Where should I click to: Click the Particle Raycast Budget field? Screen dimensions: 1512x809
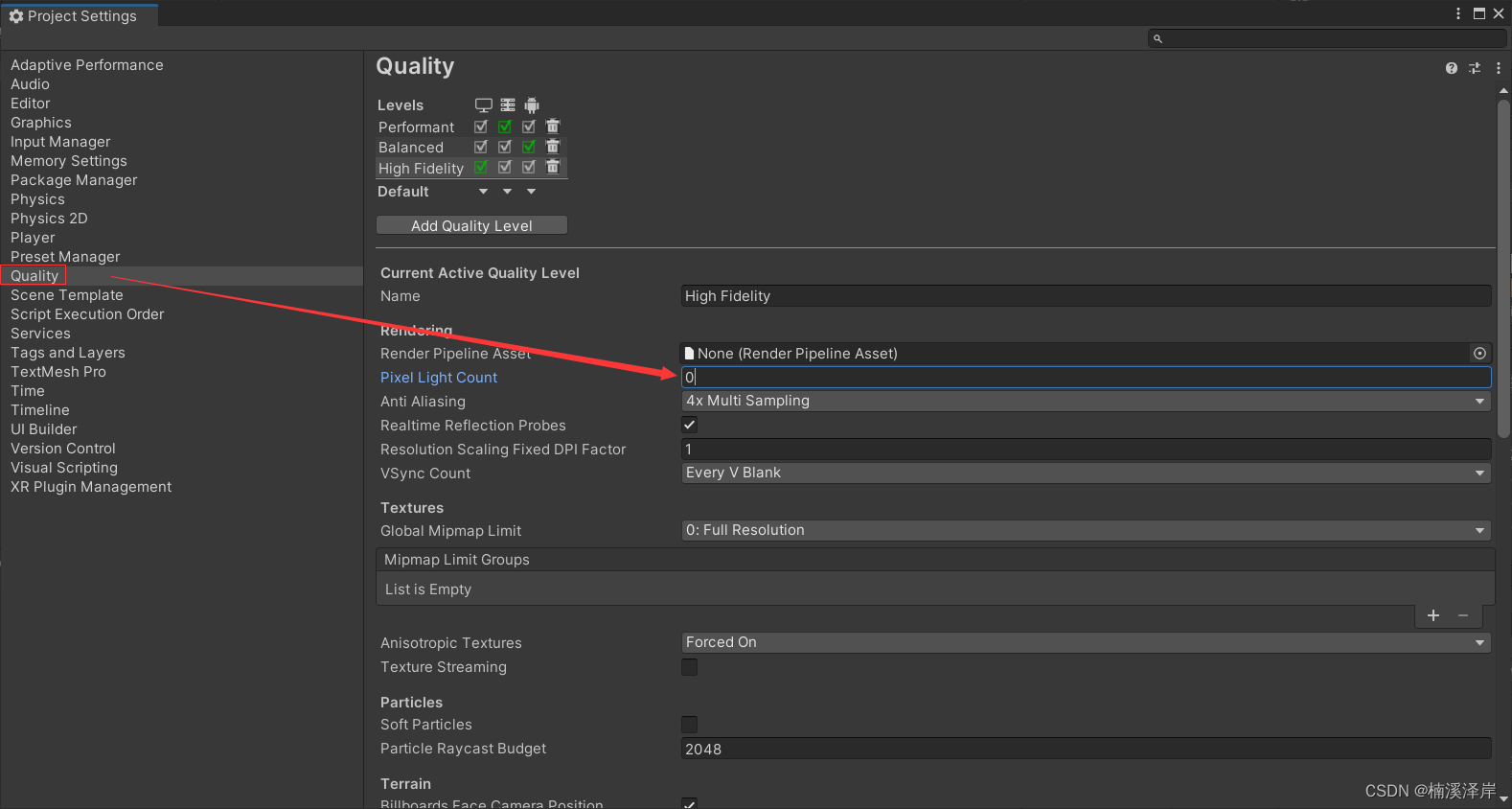(1086, 749)
